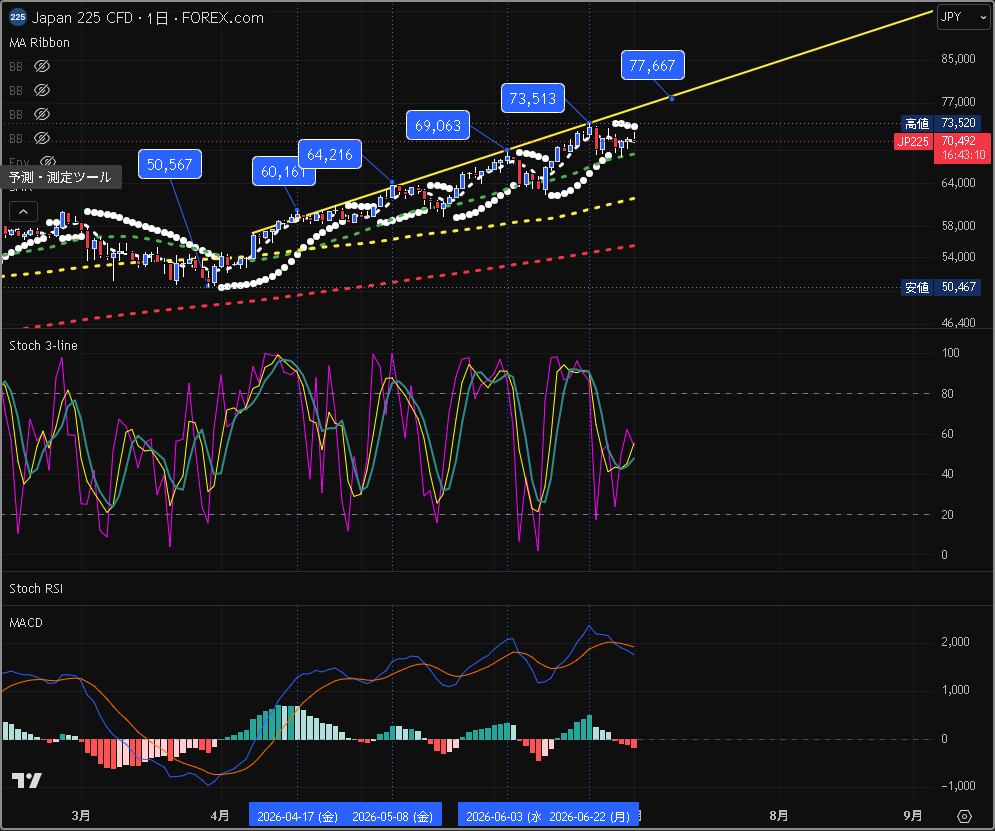
Task: Click the 58,000 price axis value
Action: [958, 226]
